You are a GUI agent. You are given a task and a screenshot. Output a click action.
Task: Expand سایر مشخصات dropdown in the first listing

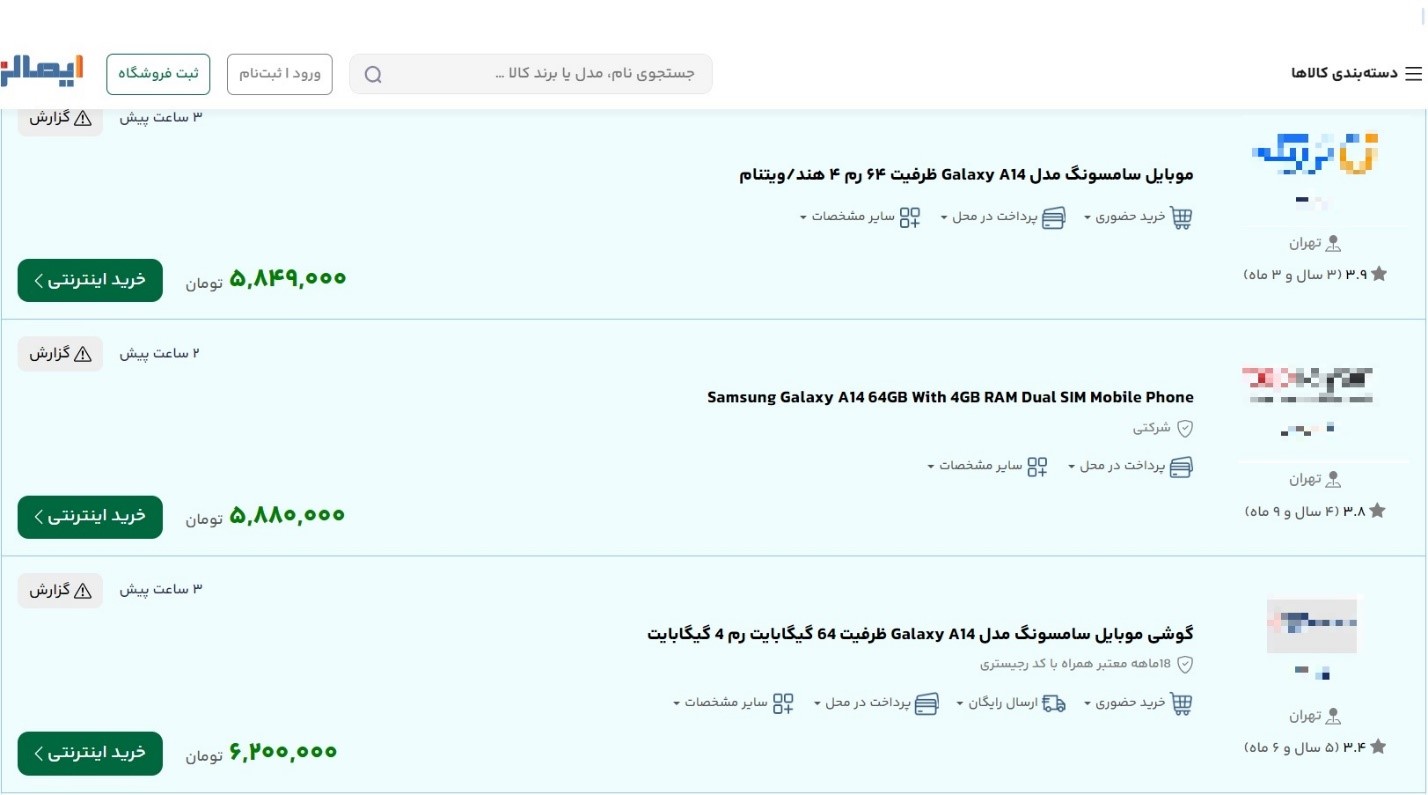point(803,218)
